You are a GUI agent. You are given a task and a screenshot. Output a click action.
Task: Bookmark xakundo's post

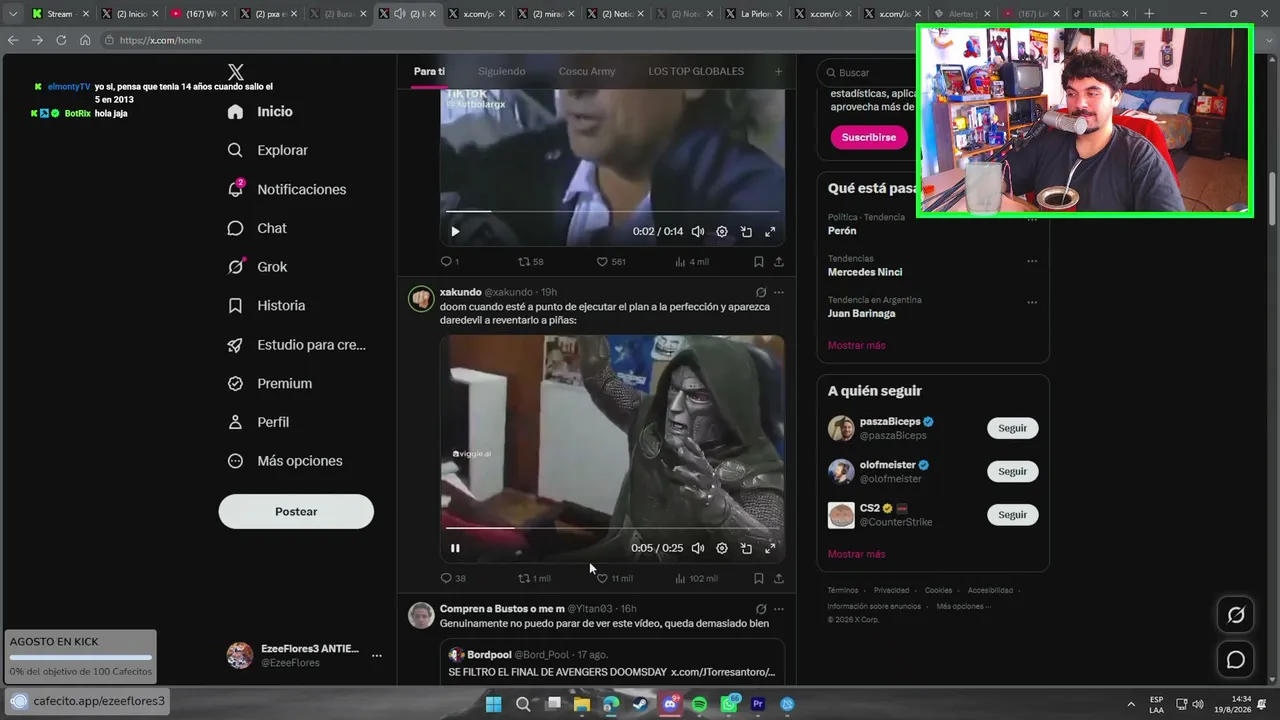coord(758,578)
